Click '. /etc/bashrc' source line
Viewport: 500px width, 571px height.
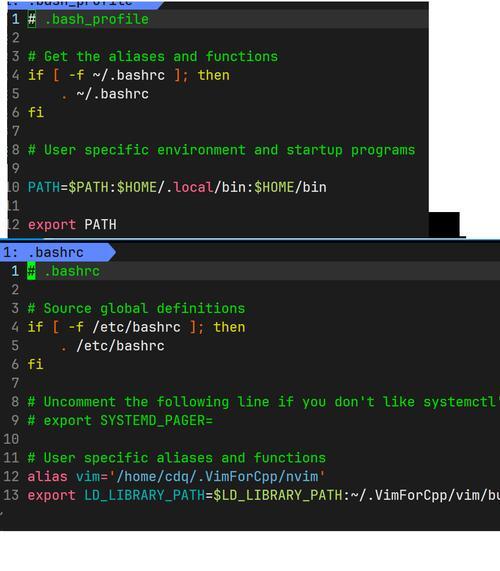(112, 346)
